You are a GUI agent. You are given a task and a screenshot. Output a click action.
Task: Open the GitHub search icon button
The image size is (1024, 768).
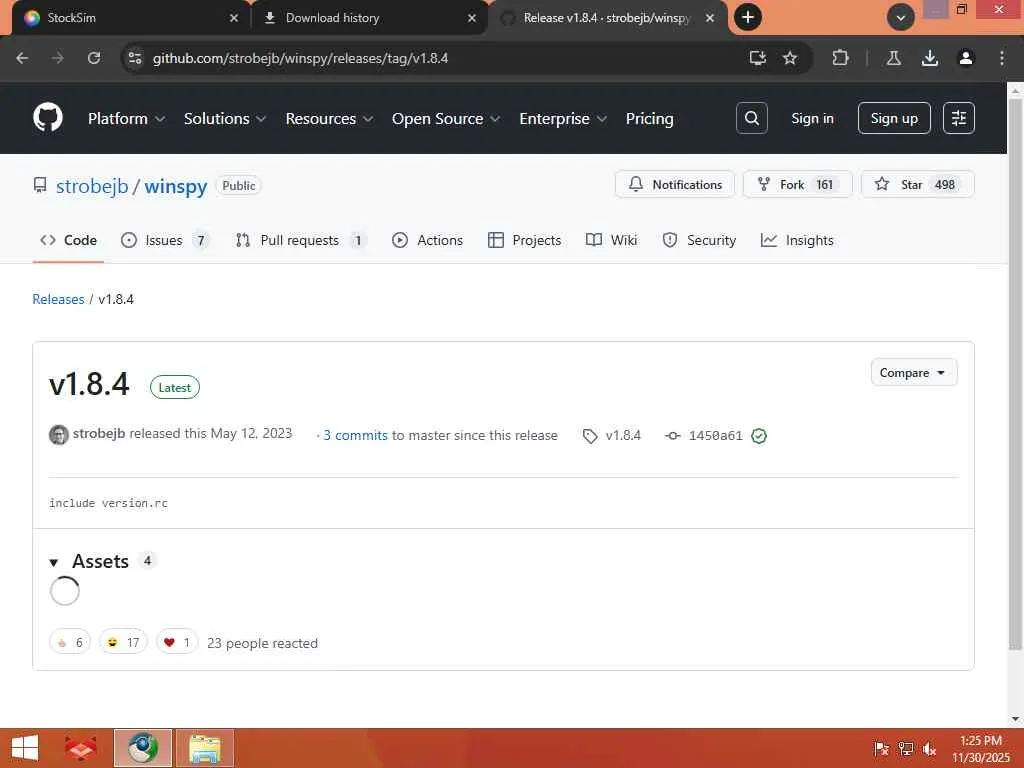(x=752, y=118)
